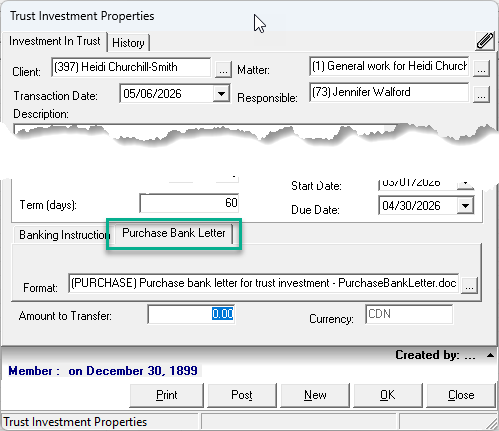Click the 'Created by: ...' label
Viewport: 499px width, 431px height.
[x=435, y=355]
